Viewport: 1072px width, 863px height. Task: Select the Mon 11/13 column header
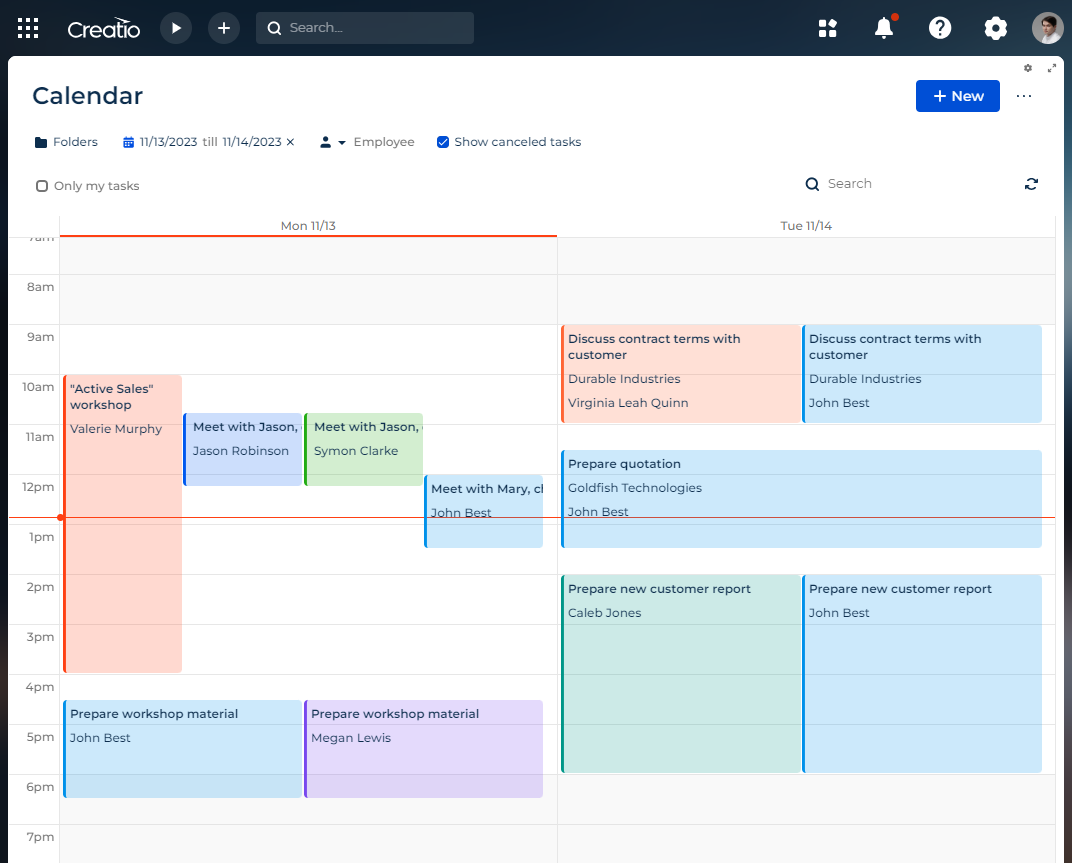[308, 226]
